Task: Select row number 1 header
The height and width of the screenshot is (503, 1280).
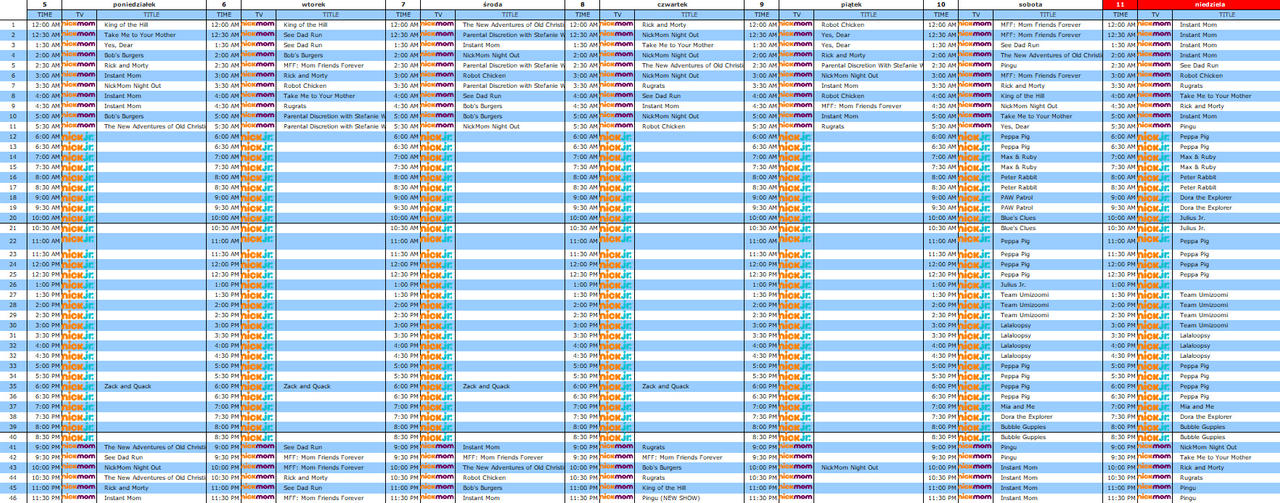Action: [14, 24]
